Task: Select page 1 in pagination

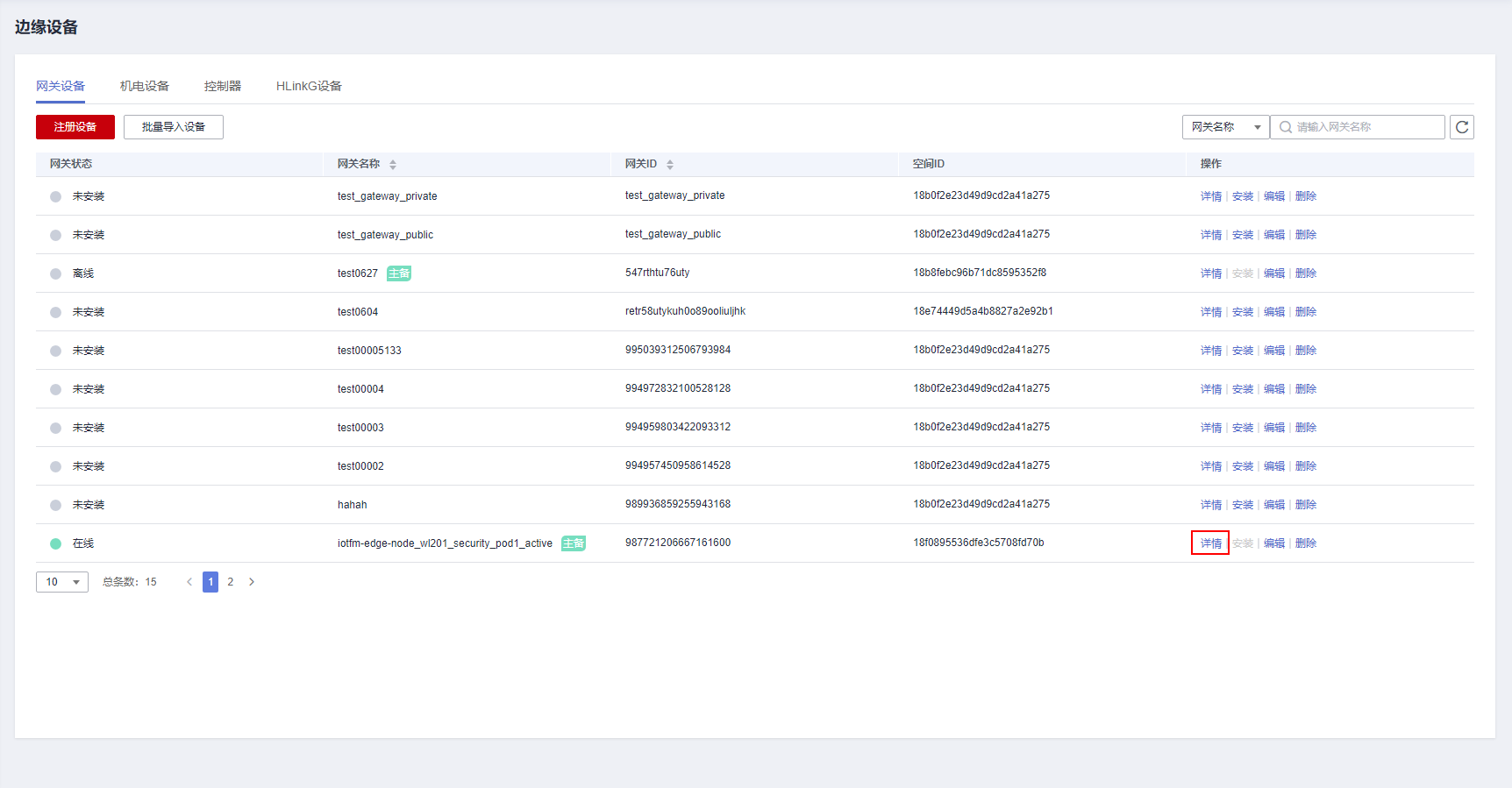Action: pos(210,582)
